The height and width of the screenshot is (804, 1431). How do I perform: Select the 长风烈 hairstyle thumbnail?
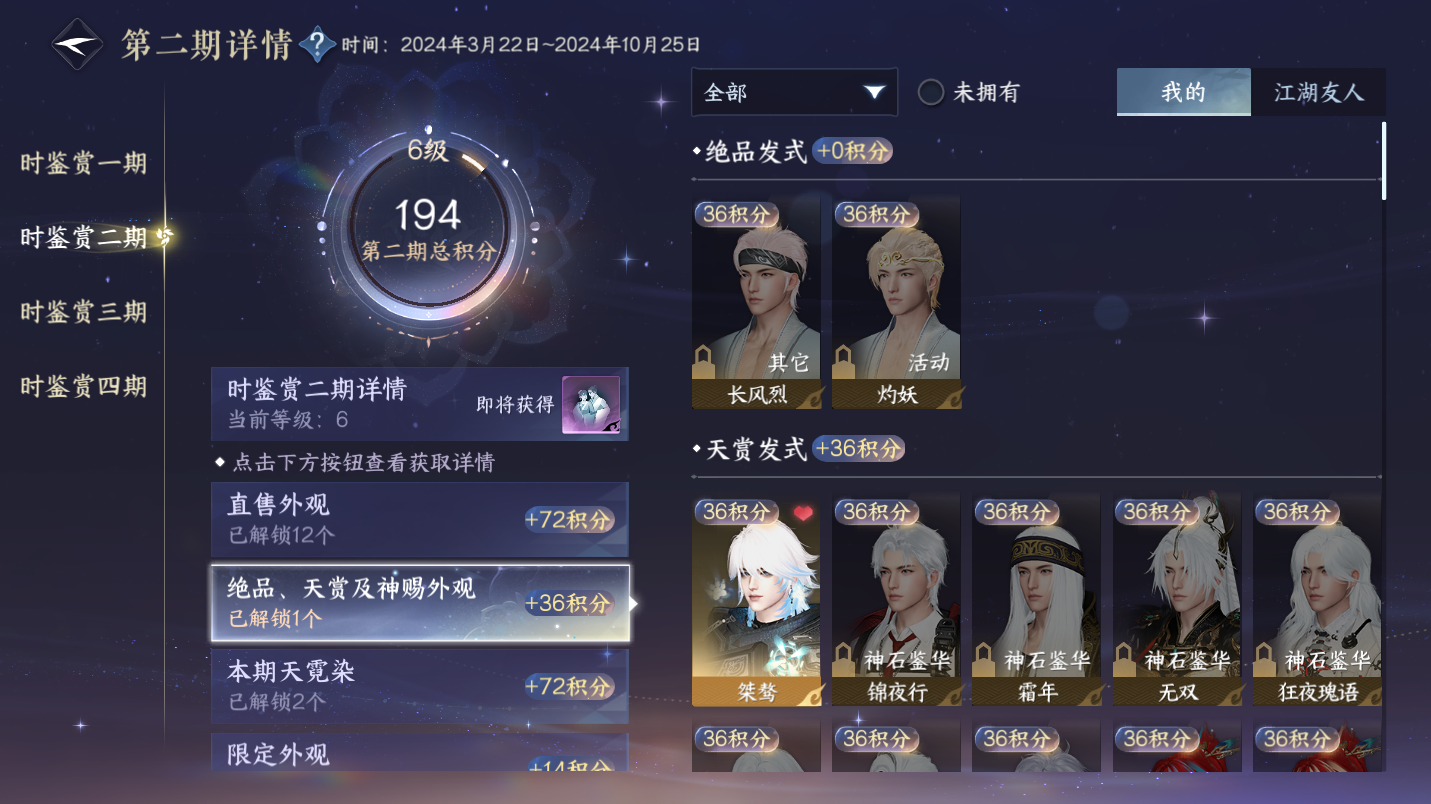click(756, 302)
